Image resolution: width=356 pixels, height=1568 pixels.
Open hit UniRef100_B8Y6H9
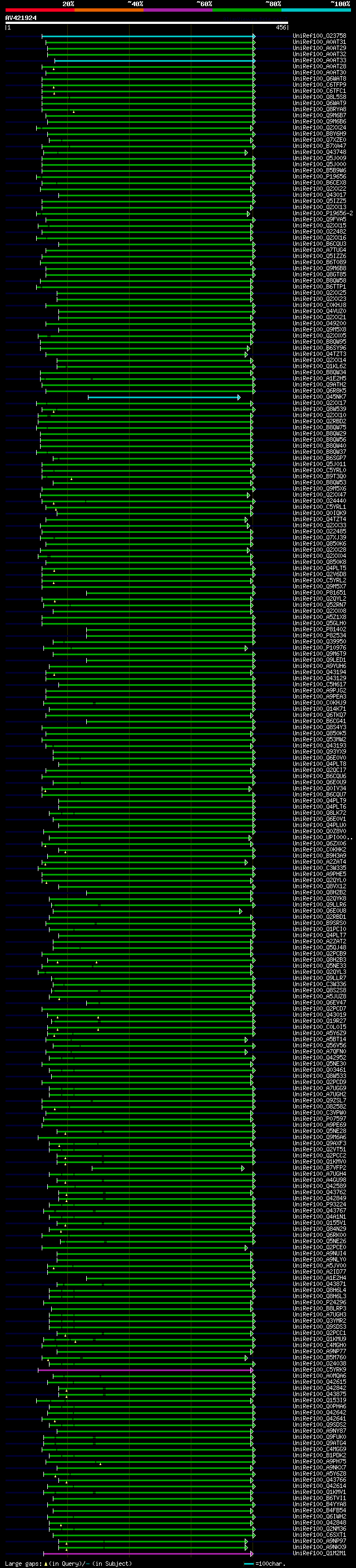(319, 134)
